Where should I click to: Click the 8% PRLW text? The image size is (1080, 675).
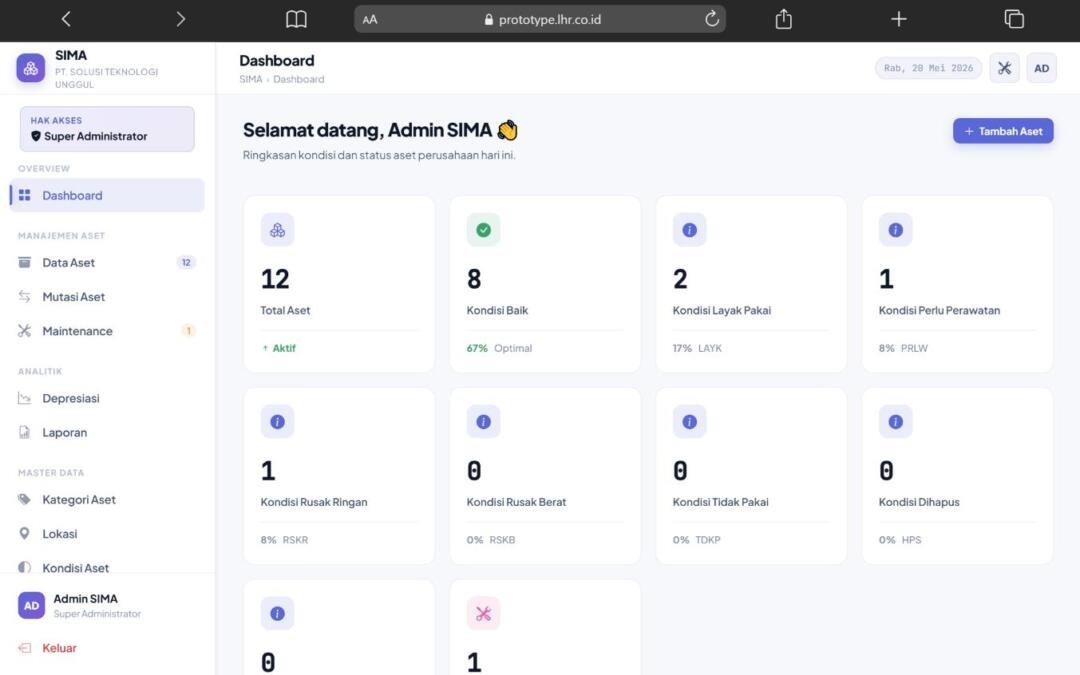pyautogui.click(x=903, y=349)
